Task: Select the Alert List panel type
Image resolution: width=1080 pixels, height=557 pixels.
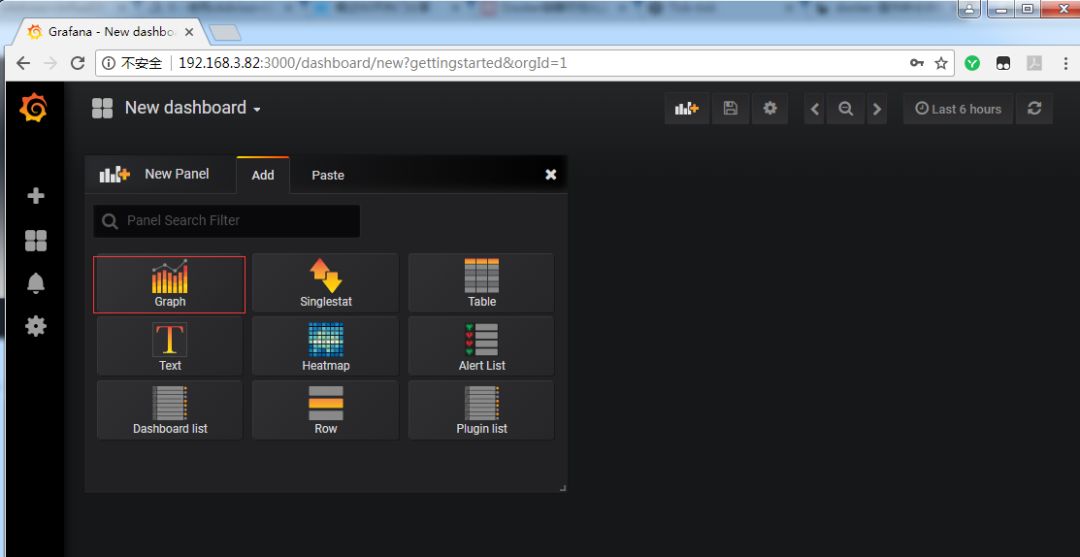Action: pos(481,346)
